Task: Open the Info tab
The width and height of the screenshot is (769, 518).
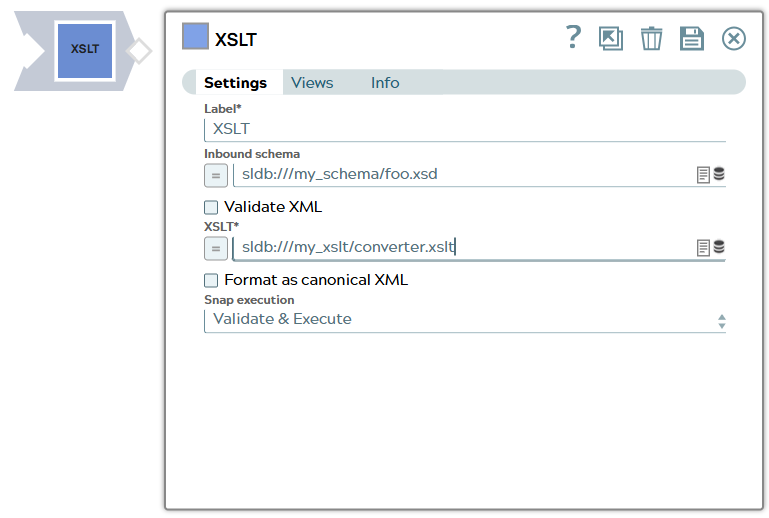Action: (385, 83)
